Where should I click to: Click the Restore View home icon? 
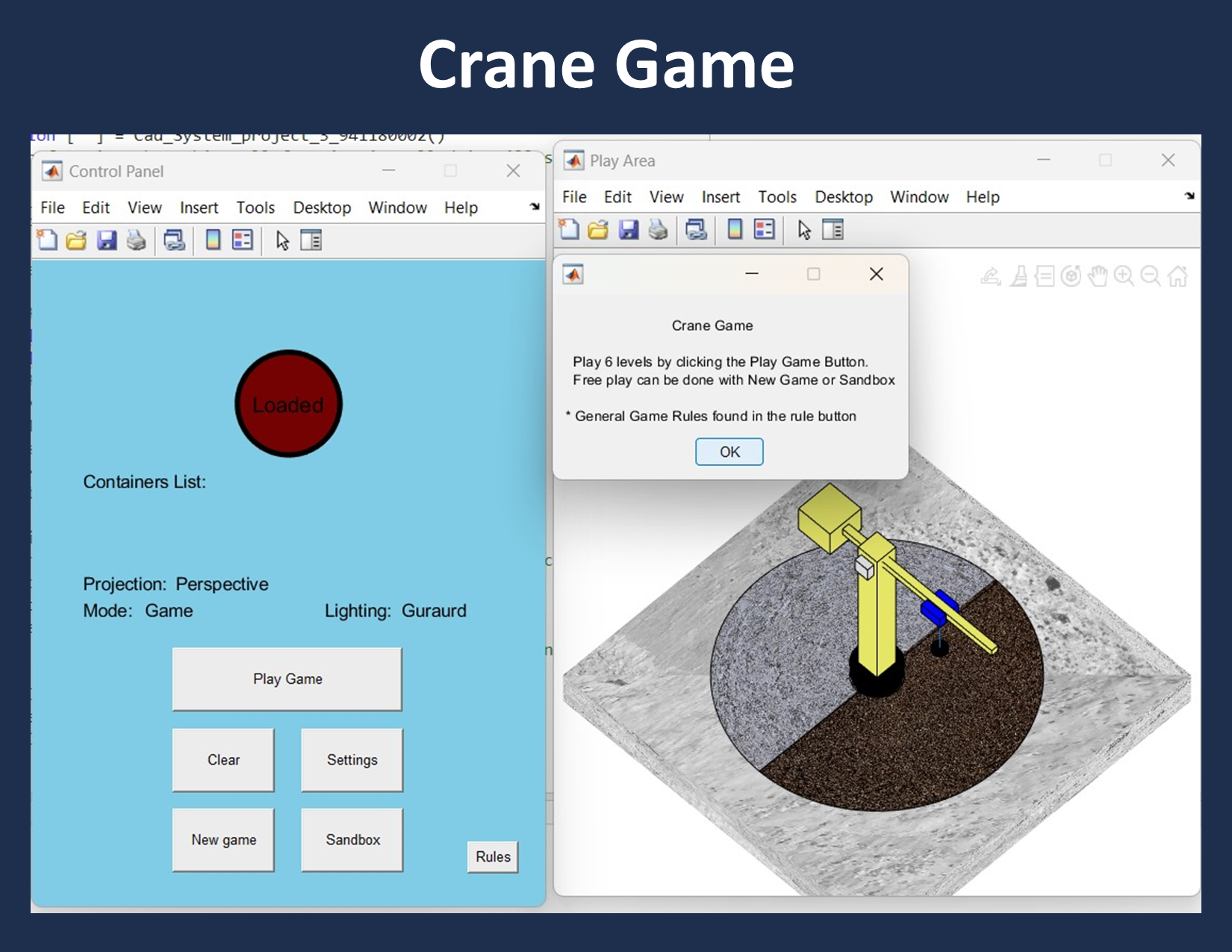click(x=1177, y=276)
